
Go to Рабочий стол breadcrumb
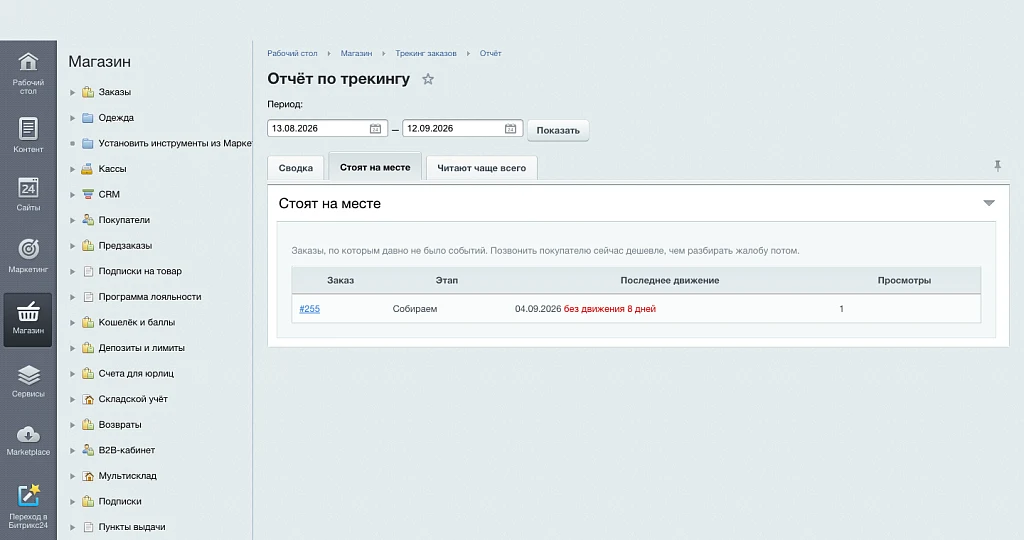pyautogui.click(x=292, y=54)
